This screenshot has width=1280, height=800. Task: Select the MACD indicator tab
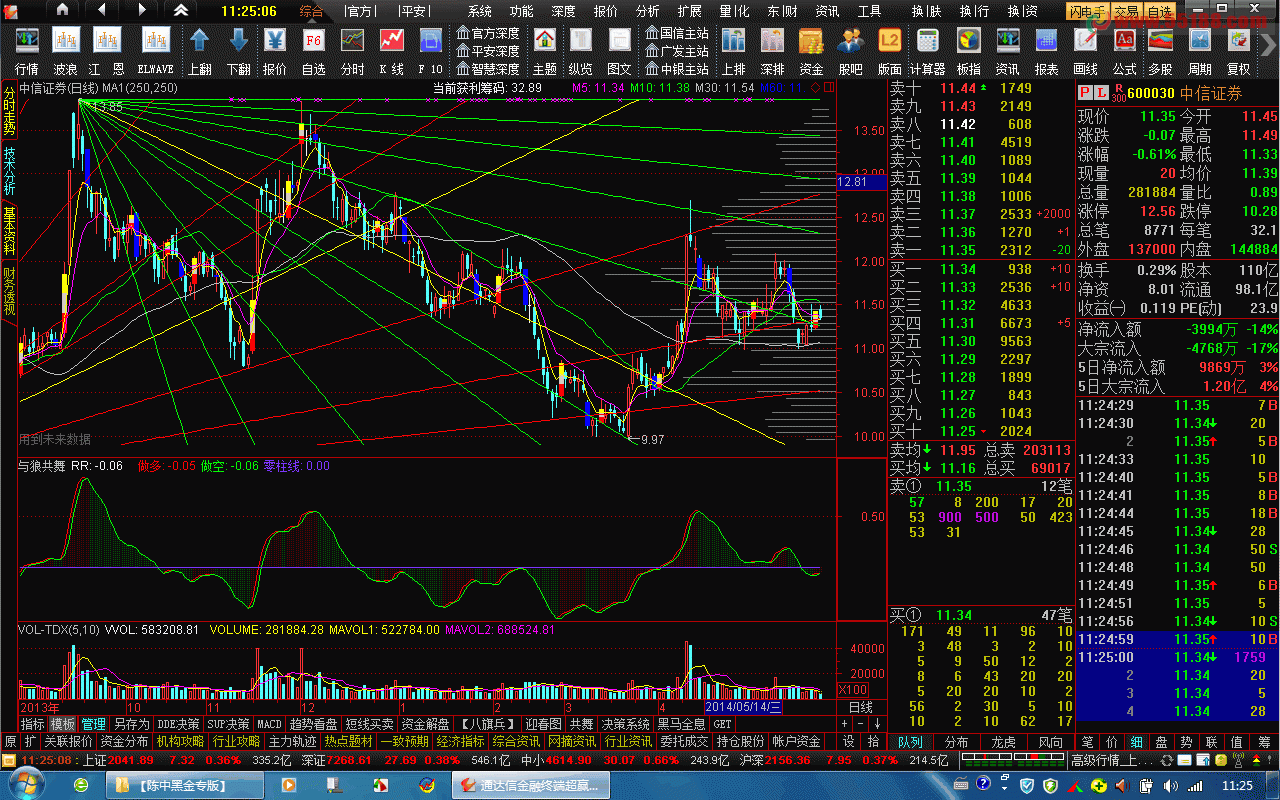tap(269, 724)
